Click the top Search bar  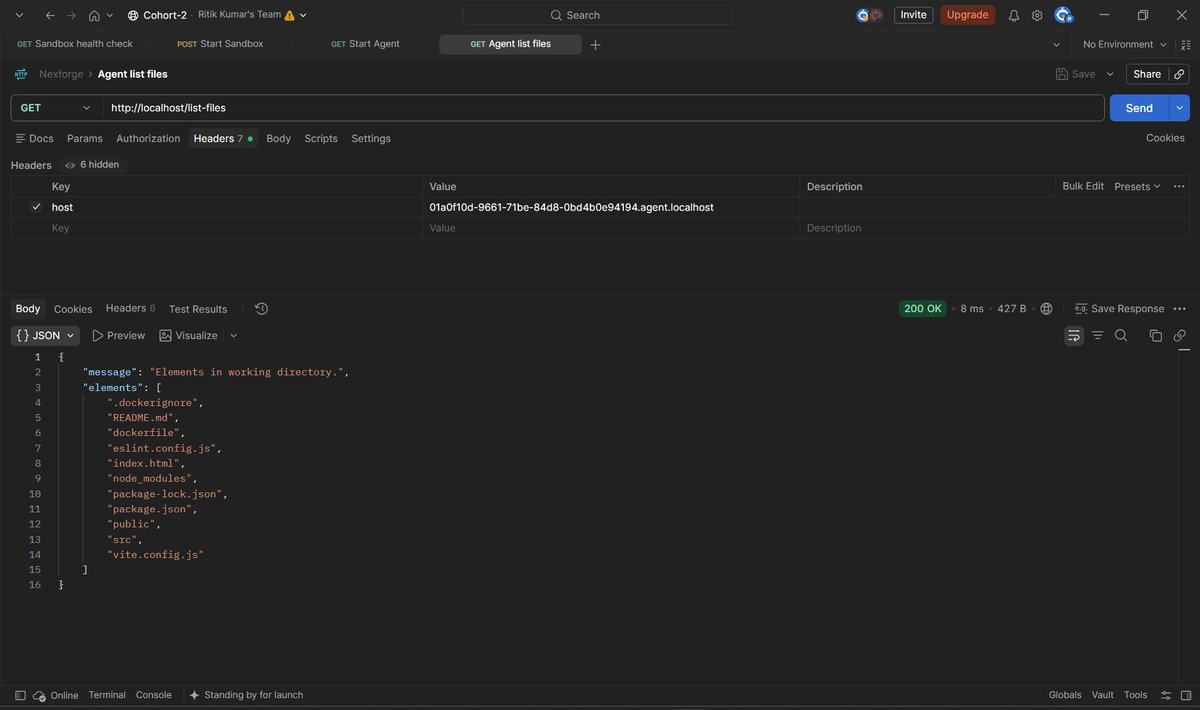point(597,15)
